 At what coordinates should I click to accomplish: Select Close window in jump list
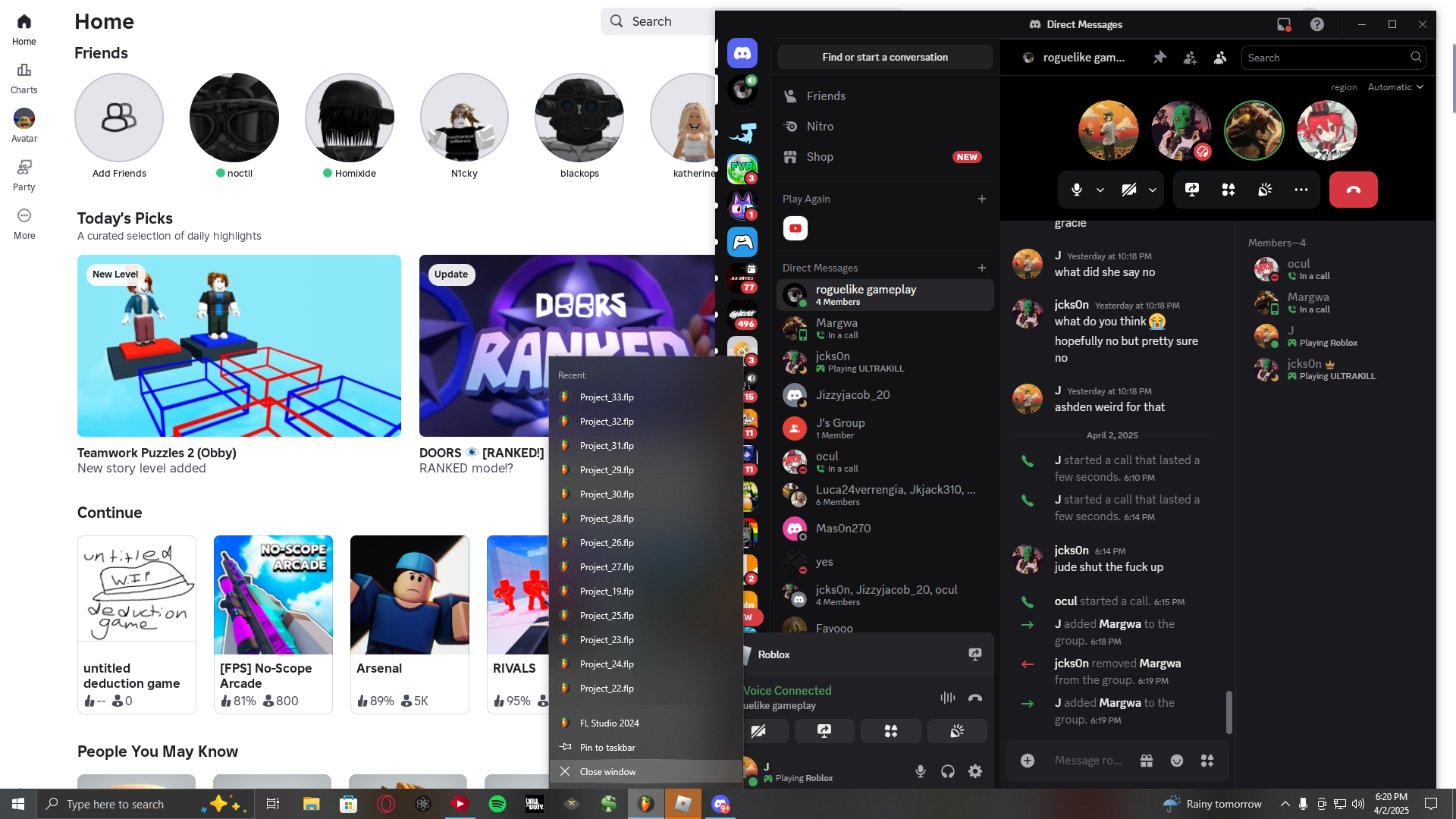click(x=607, y=771)
